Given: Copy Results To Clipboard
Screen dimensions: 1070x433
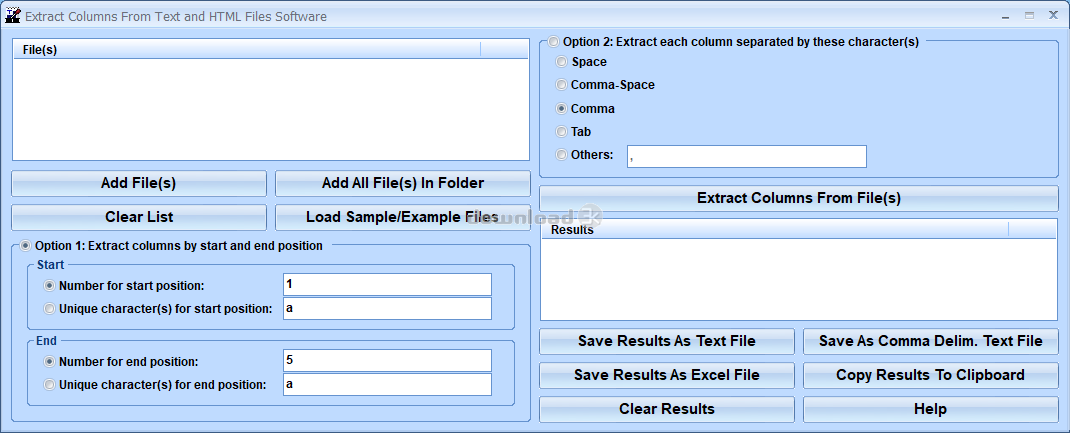Looking at the screenshot, I should tap(931, 375).
